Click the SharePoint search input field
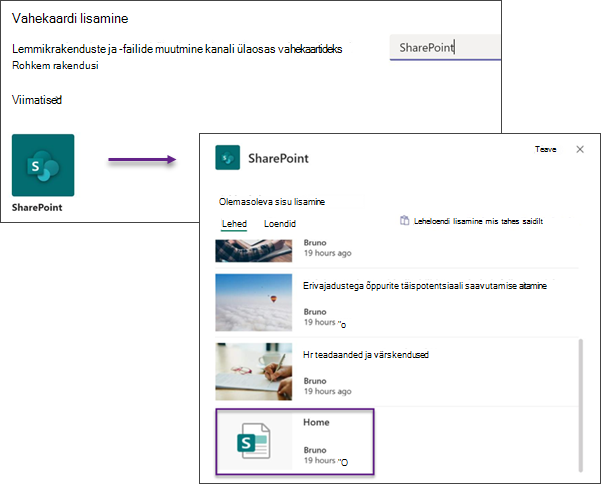 coord(445,48)
